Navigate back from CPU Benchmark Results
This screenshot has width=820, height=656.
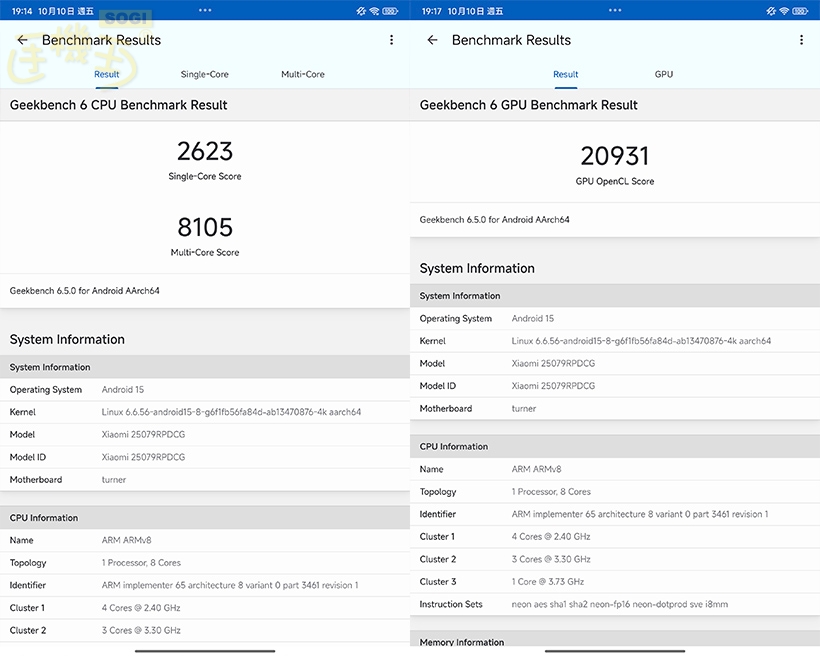click(x=22, y=40)
